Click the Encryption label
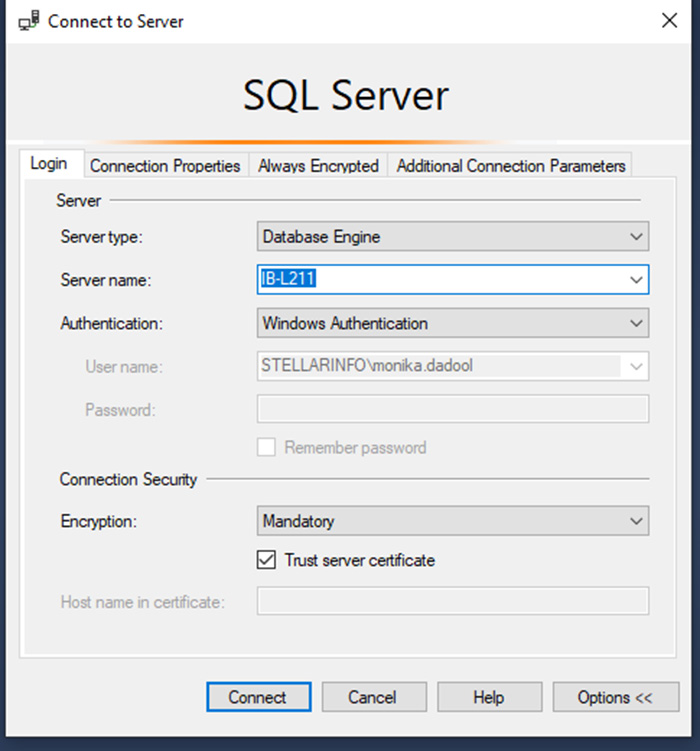The width and height of the screenshot is (700, 751). click(99, 522)
